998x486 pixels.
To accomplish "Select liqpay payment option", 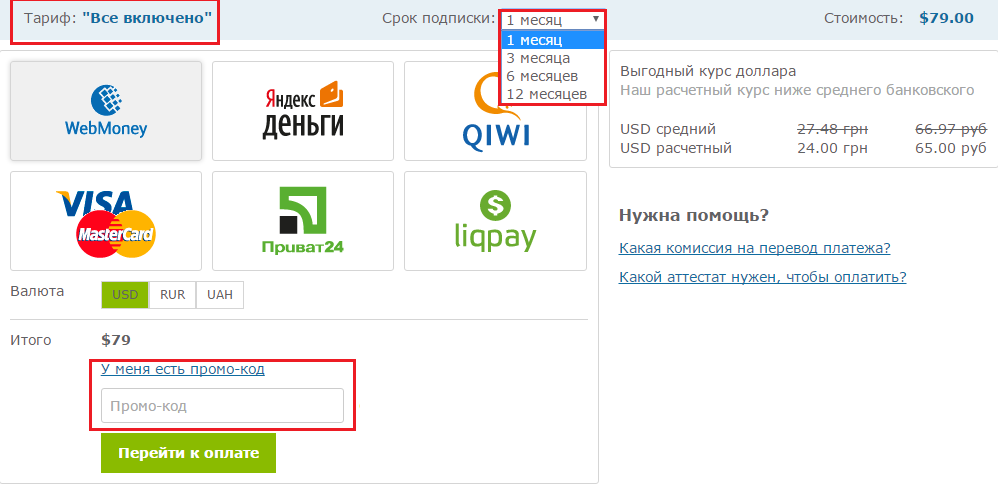I will [x=495, y=221].
